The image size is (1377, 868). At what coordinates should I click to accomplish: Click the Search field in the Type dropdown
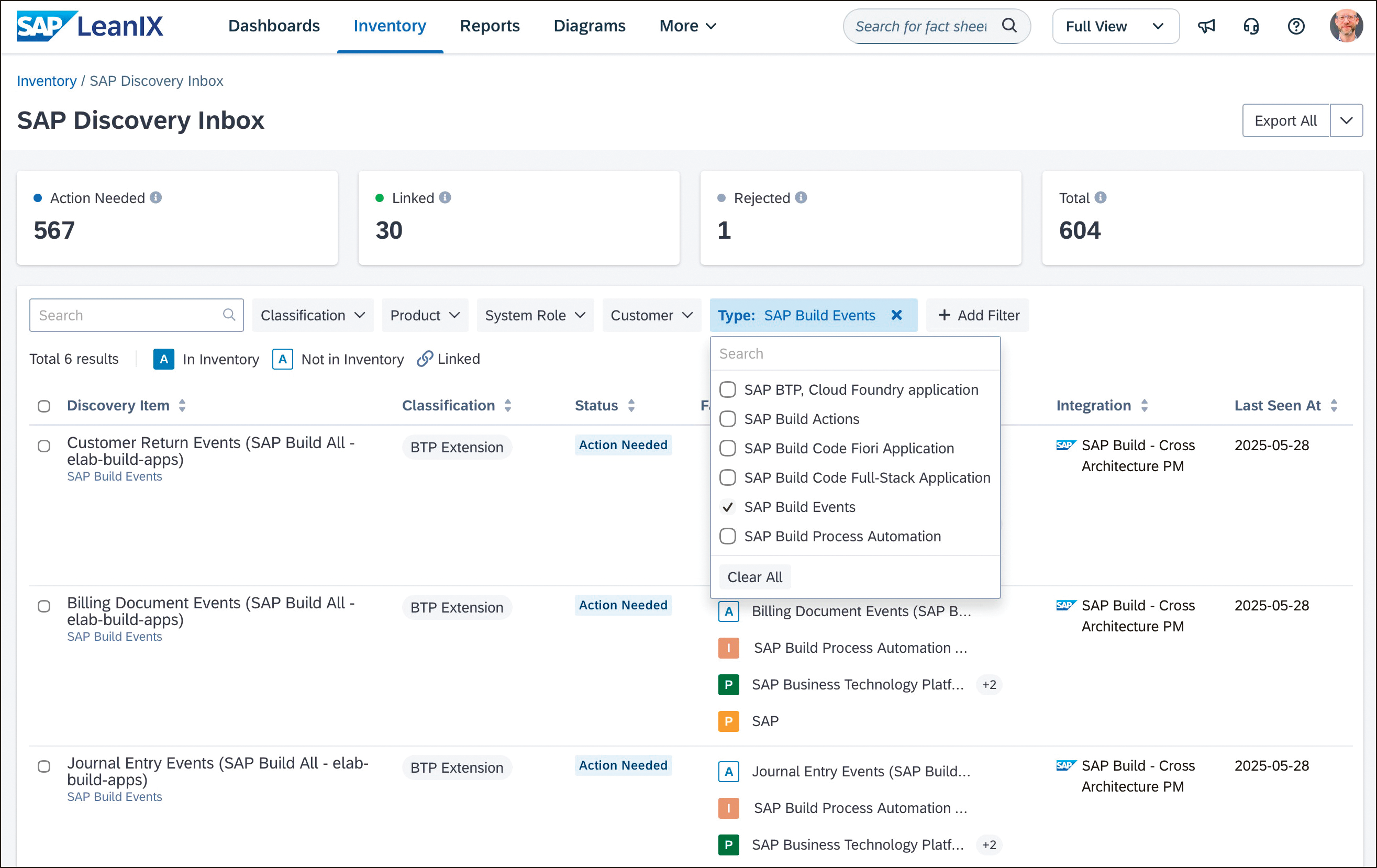(x=855, y=353)
